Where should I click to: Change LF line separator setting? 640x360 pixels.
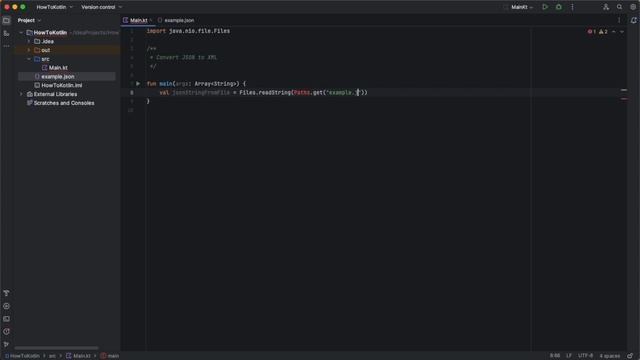tap(569, 356)
